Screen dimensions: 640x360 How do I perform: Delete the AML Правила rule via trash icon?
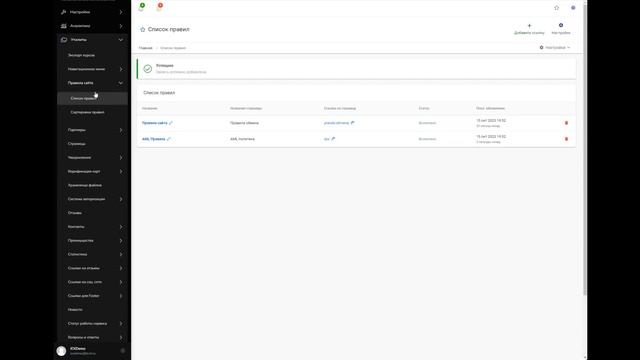[x=566, y=139]
